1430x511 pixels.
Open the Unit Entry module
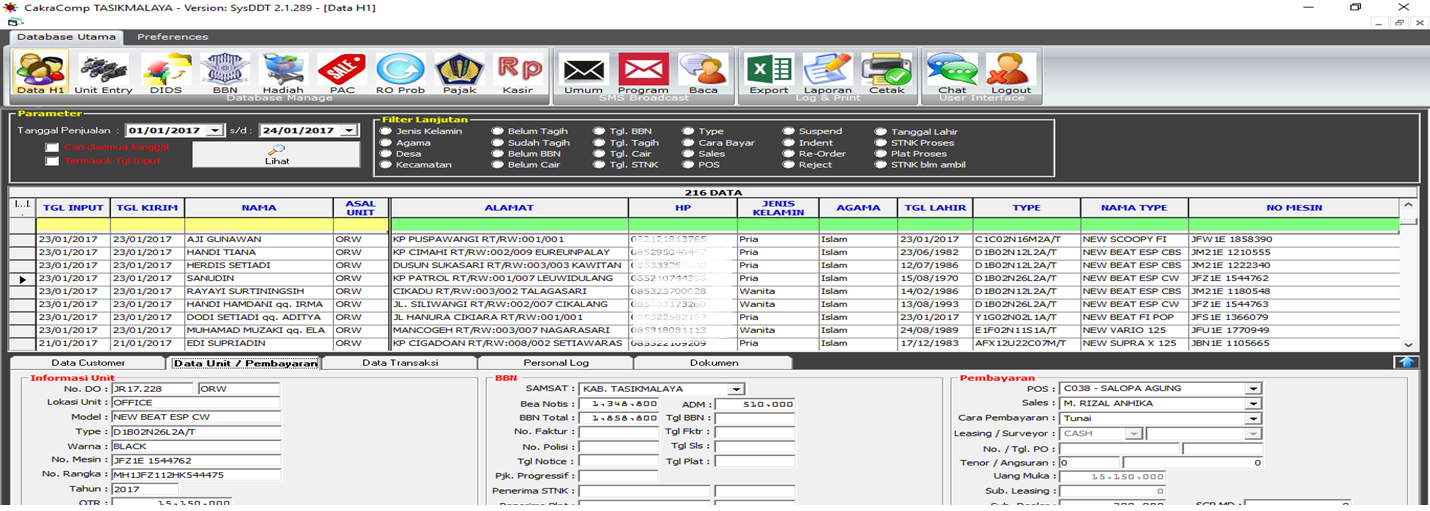[x=103, y=73]
